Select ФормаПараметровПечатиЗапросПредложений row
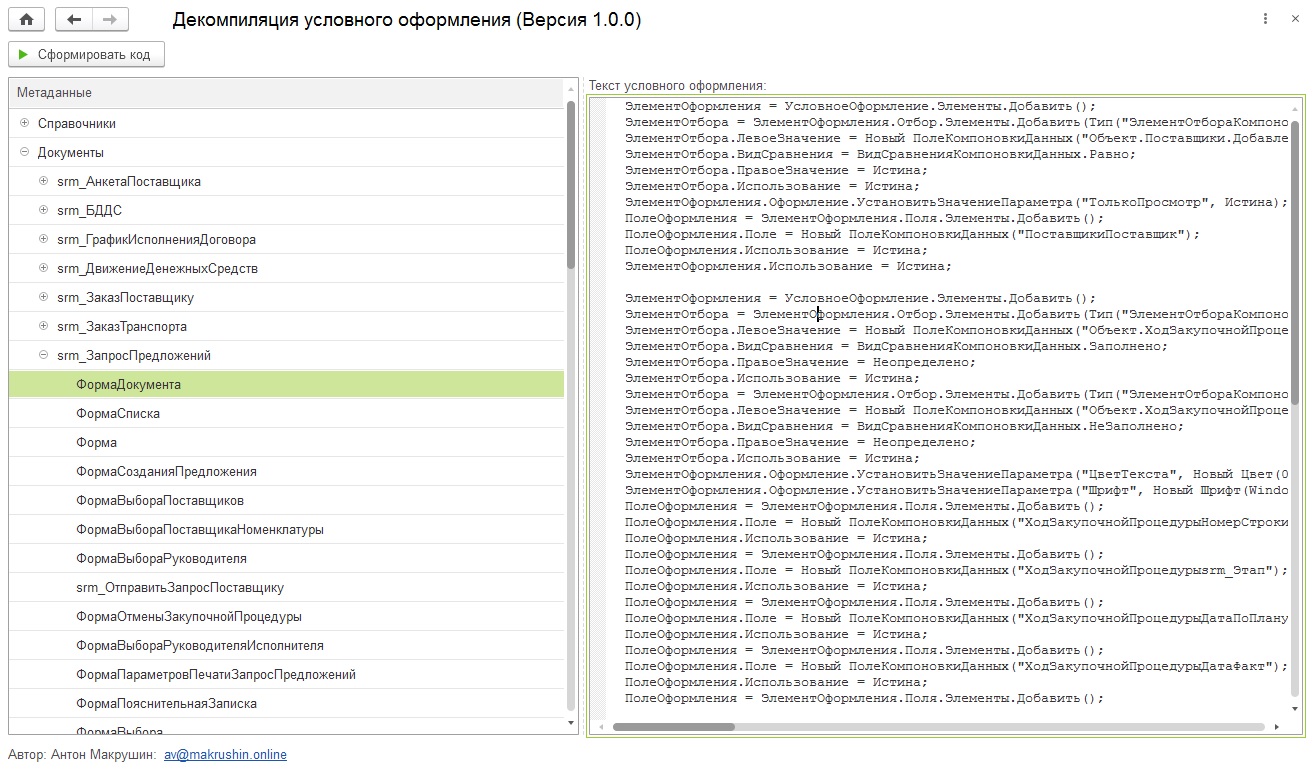Image resolution: width=1316 pixels, height=775 pixels. click(x=286, y=674)
